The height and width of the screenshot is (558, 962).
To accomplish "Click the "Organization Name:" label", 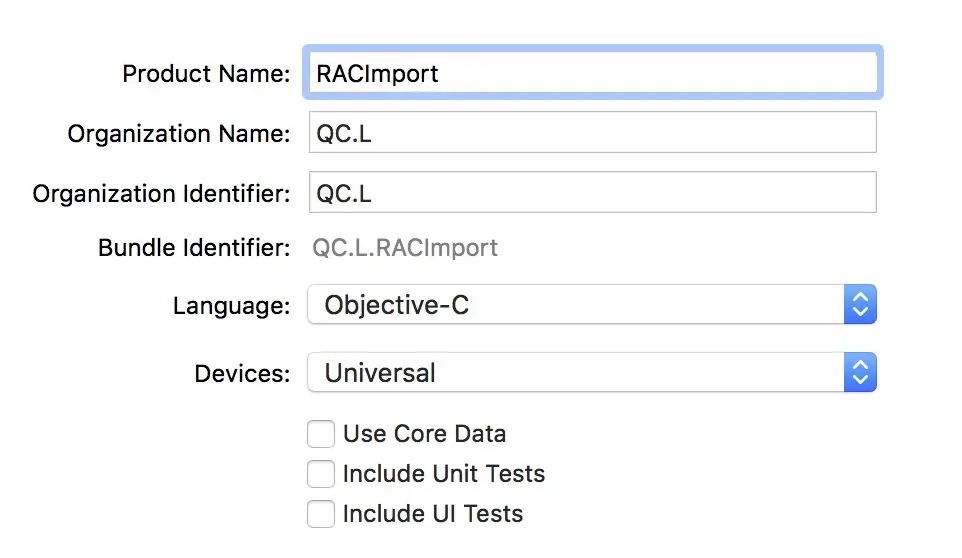I will tap(179, 134).
